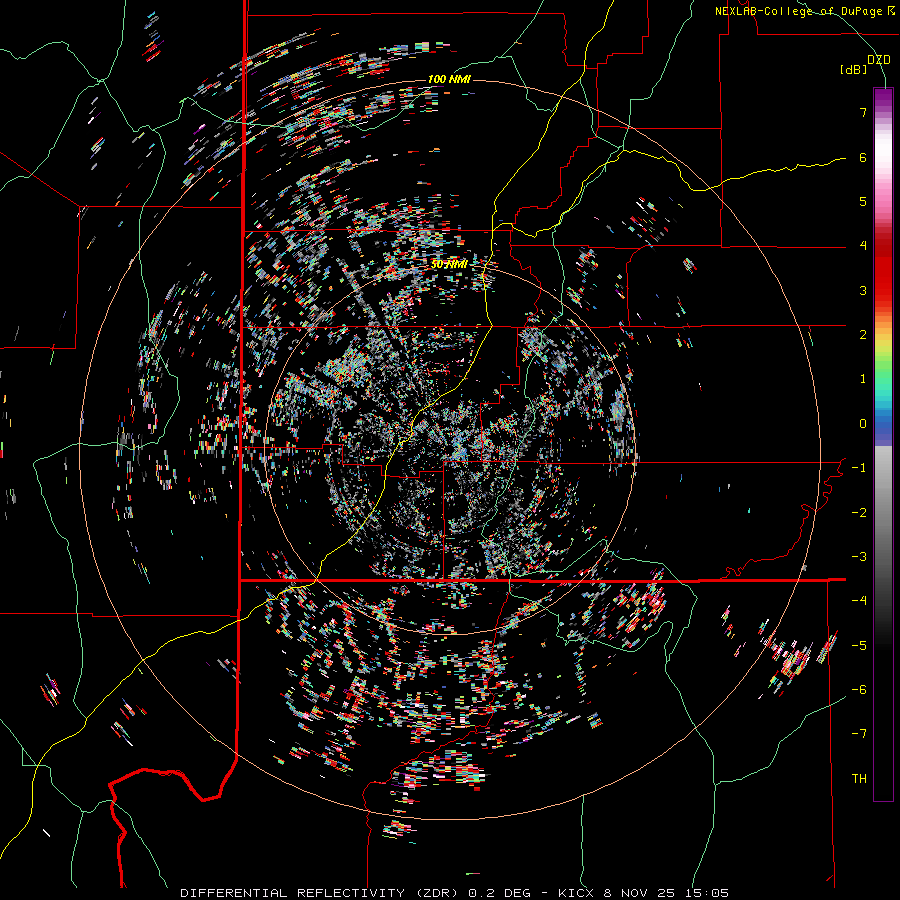Viewport: 900px width, 900px height.
Task: Click the [dB] unit label
Action: [x=854, y=69]
